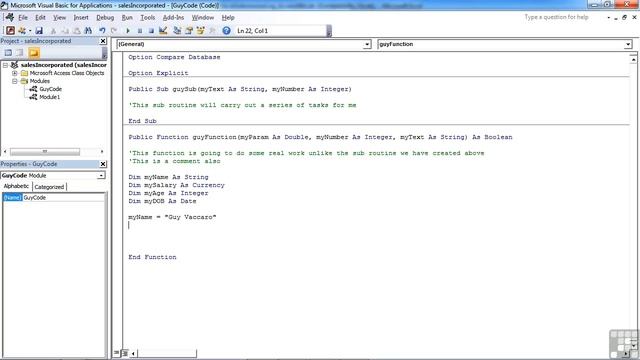The width and height of the screenshot is (640, 360).
Task: Collapse the salesIncorporated project node
Action: pos(5,65)
